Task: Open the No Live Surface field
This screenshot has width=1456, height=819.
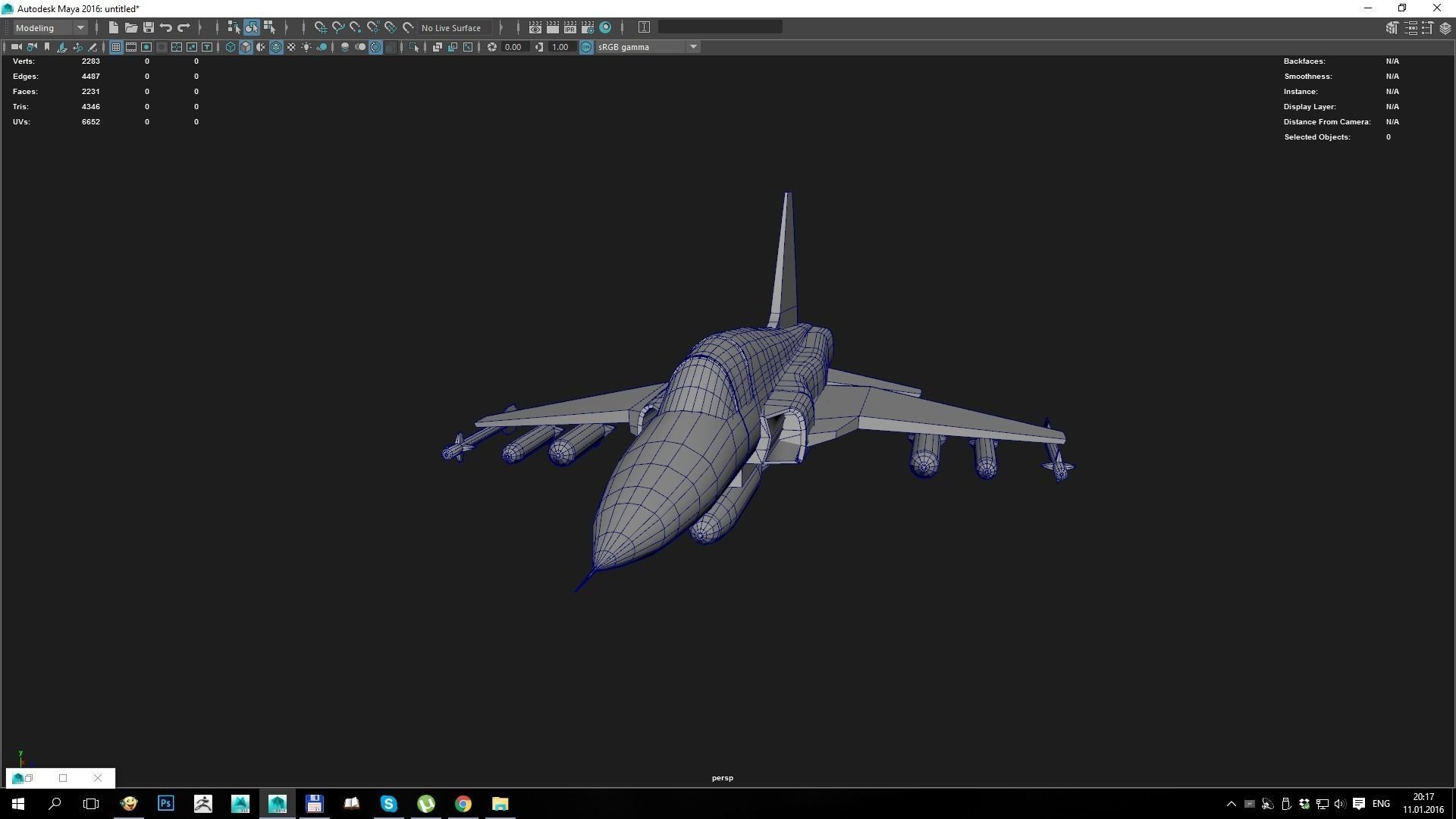Action: 452,27
